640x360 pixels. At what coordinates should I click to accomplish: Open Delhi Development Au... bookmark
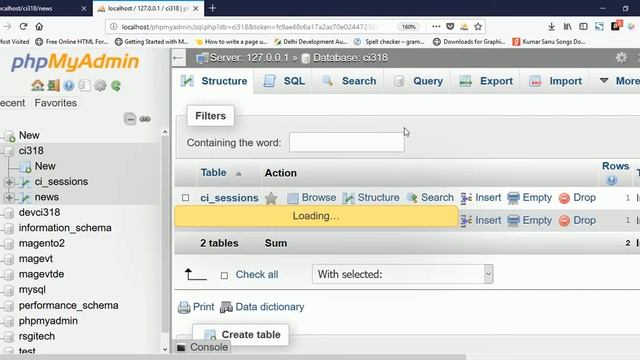(310, 42)
